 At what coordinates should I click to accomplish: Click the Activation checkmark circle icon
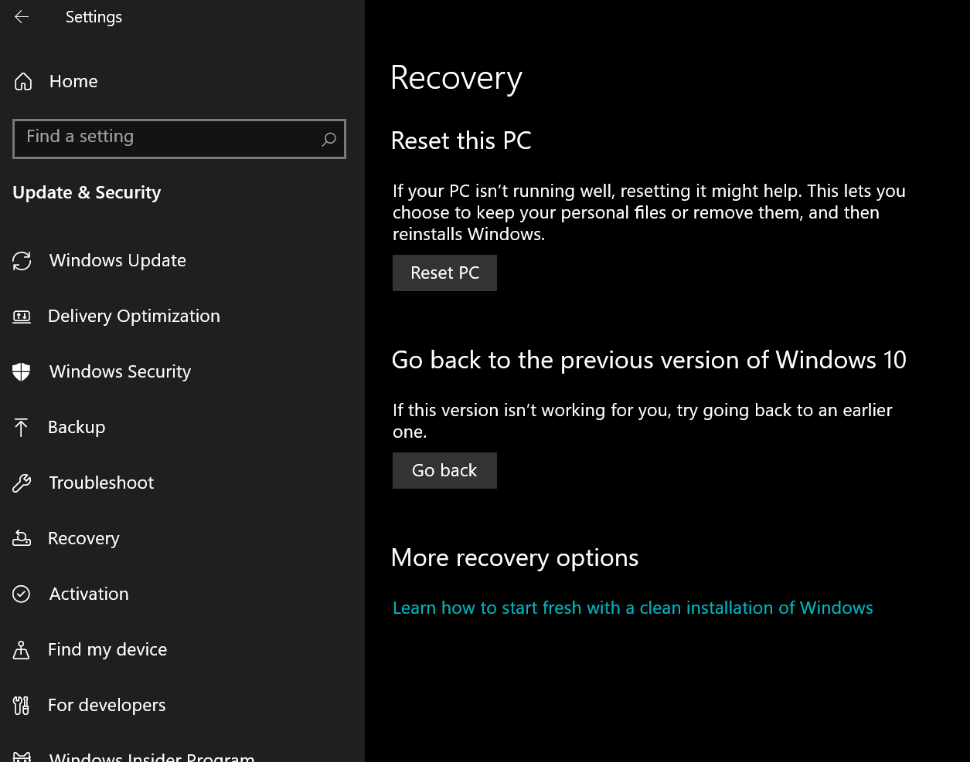21,594
